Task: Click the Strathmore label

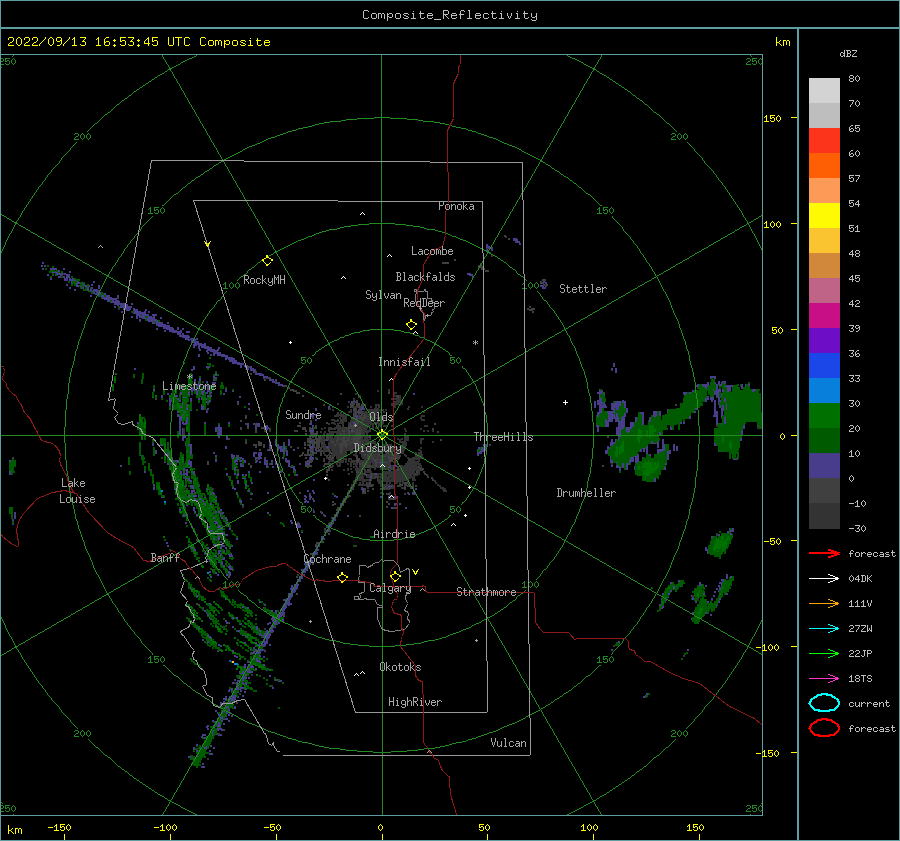Action: (x=486, y=592)
